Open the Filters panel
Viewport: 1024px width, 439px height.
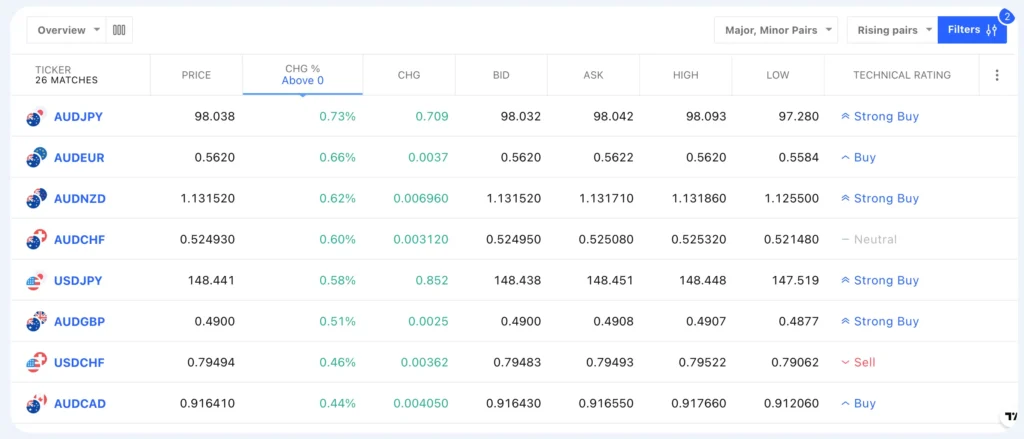tap(972, 30)
